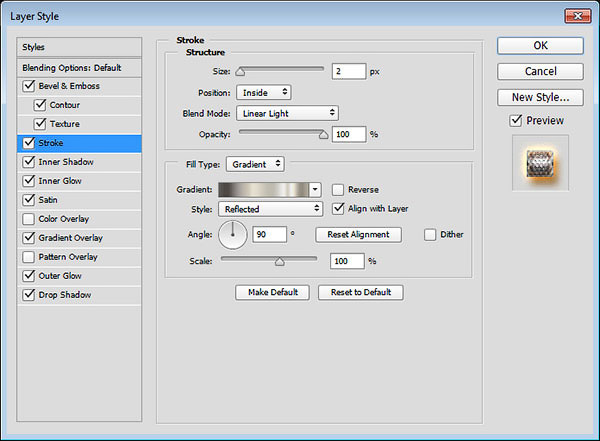Open the Styles panel
Screen dimensions: 600x441
pyautogui.click(x=79, y=47)
